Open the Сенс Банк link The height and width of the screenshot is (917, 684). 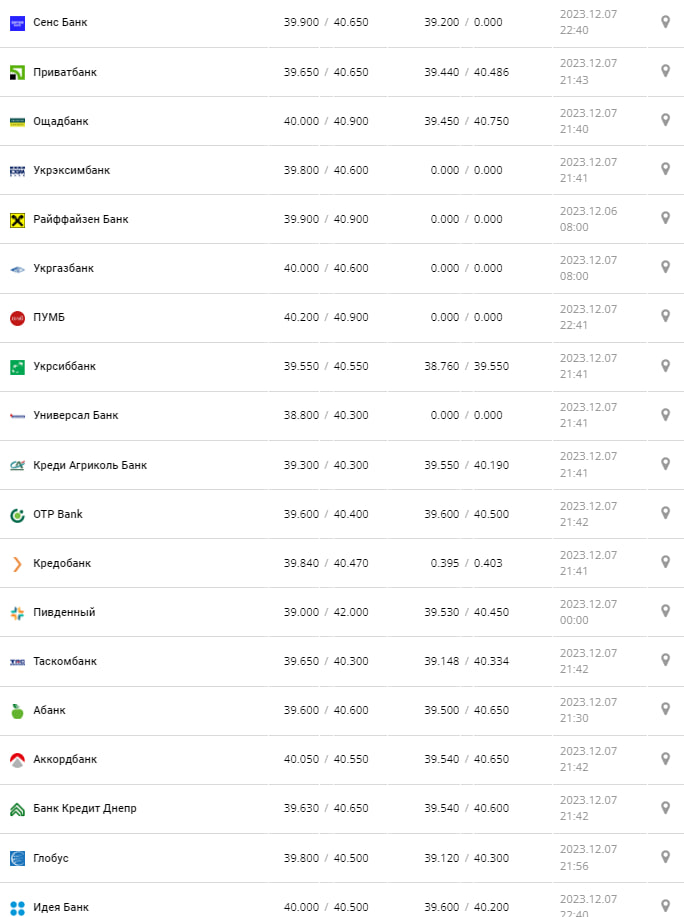[x=60, y=22]
